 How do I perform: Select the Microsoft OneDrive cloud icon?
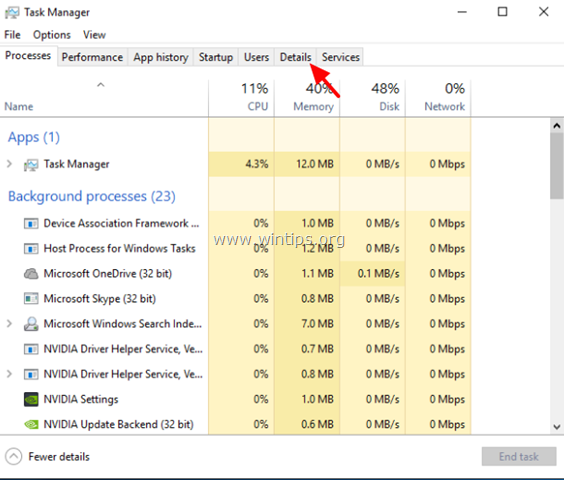pos(31,274)
